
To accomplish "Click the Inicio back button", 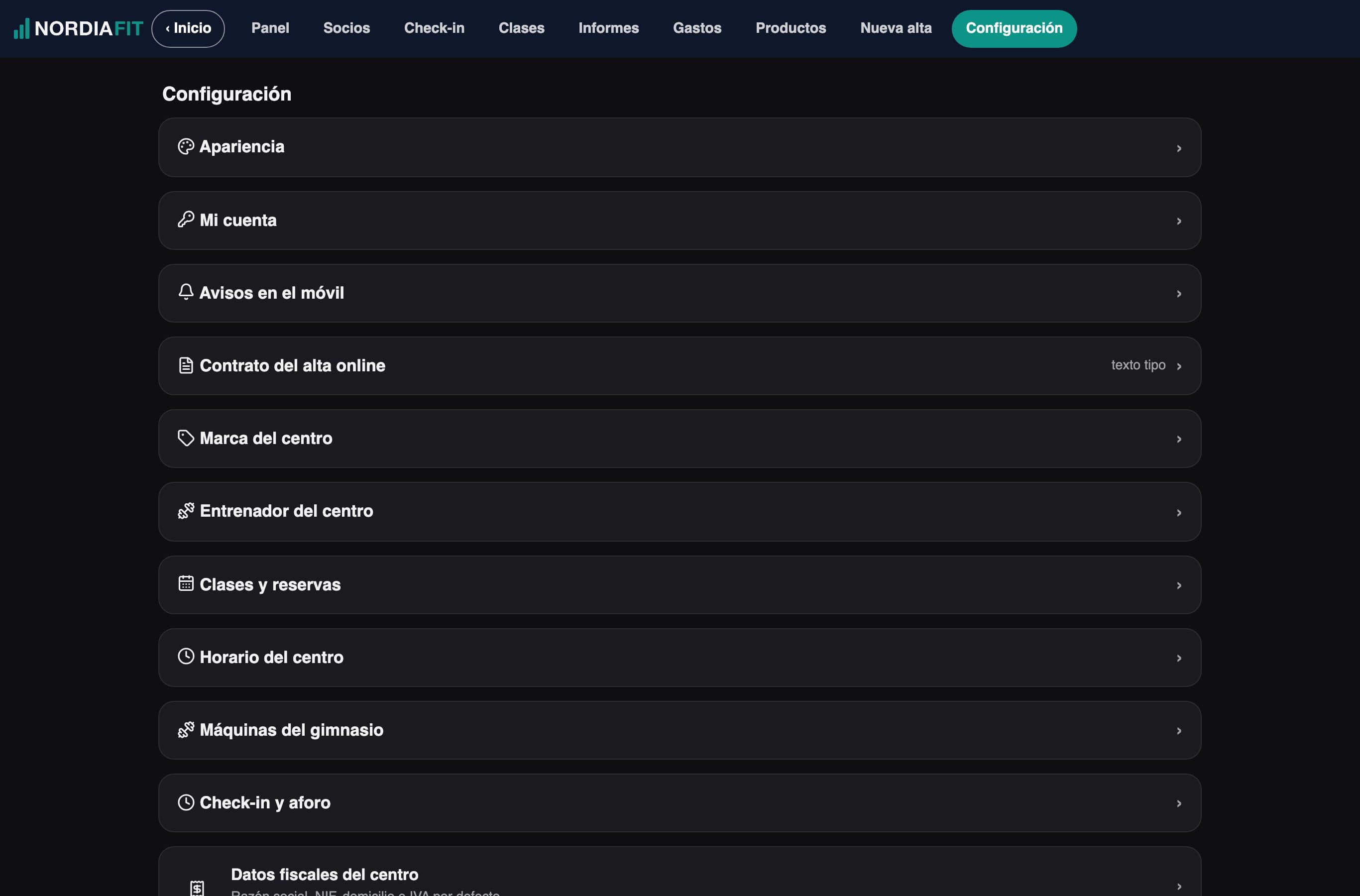I will [x=188, y=28].
